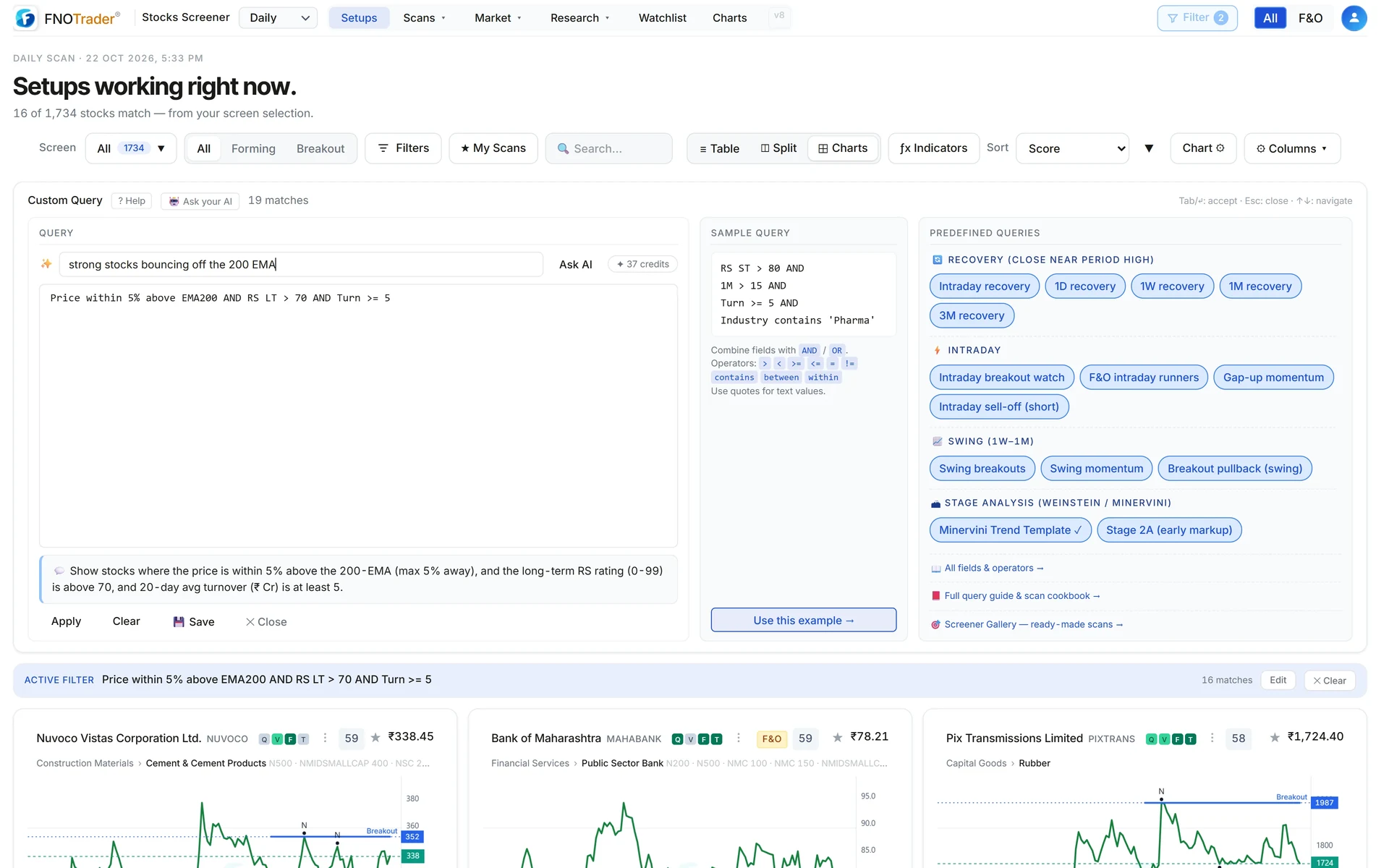The width and height of the screenshot is (1389, 868).
Task: Star Bank of Maharashtra as favorite
Action: click(837, 738)
